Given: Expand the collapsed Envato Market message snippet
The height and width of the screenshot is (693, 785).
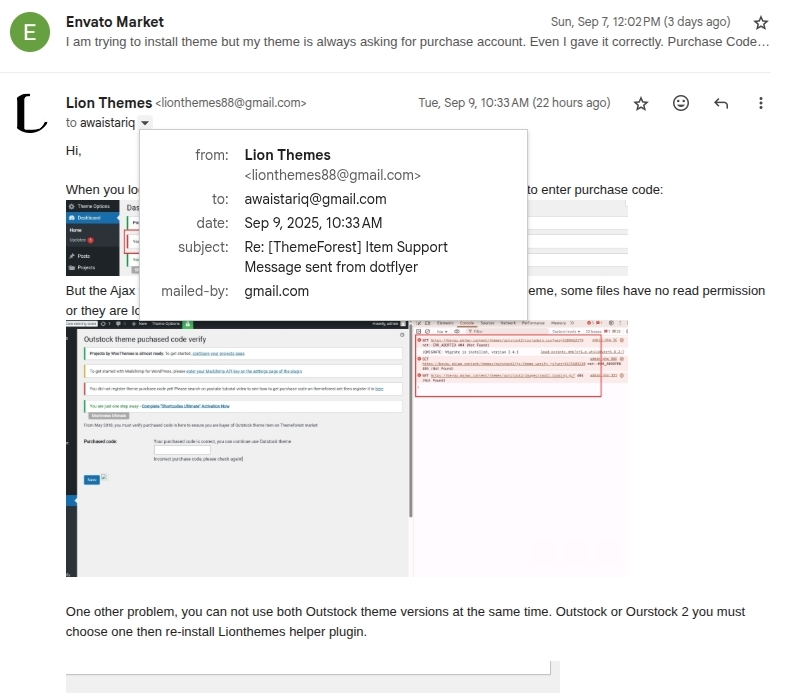Looking at the screenshot, I should click(x=417, y=42).
